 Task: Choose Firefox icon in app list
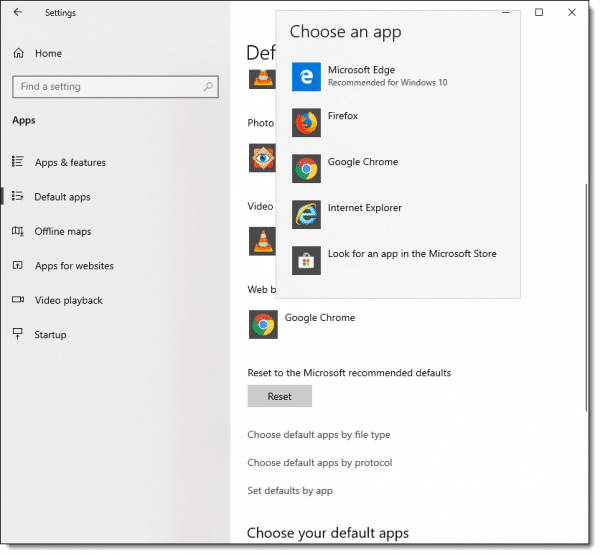click(306, 122)
